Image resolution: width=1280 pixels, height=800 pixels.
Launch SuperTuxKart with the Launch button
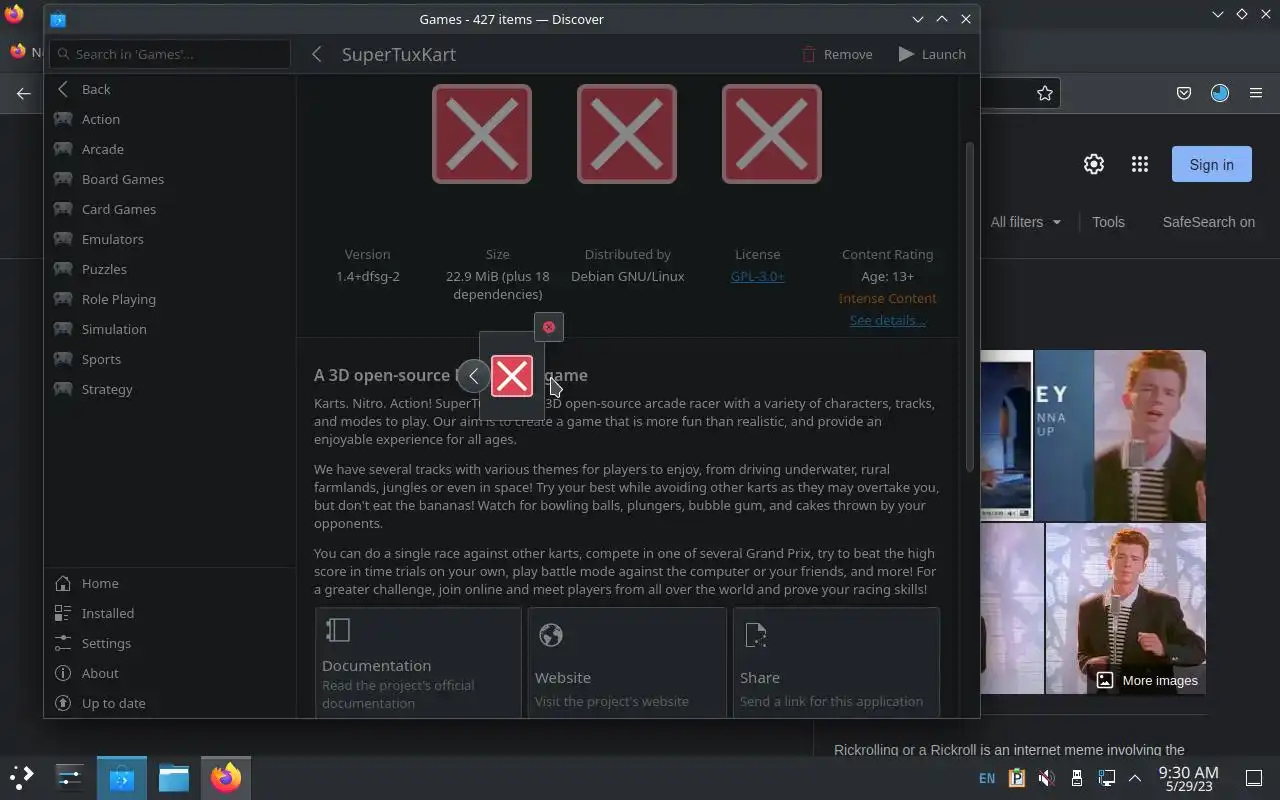pos(932,54)
